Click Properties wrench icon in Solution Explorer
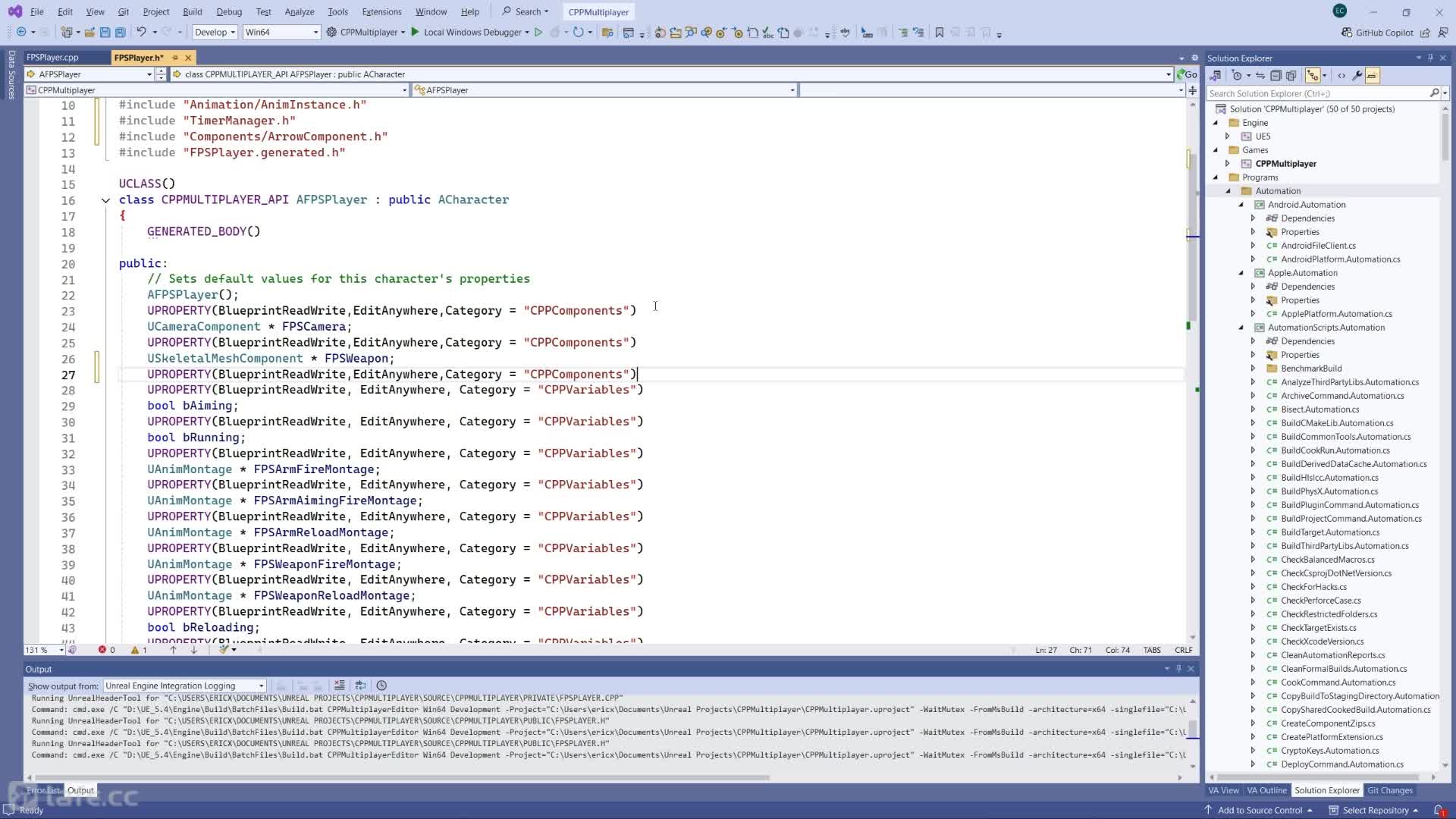1456x819 pixels. tap(1357, 76)
